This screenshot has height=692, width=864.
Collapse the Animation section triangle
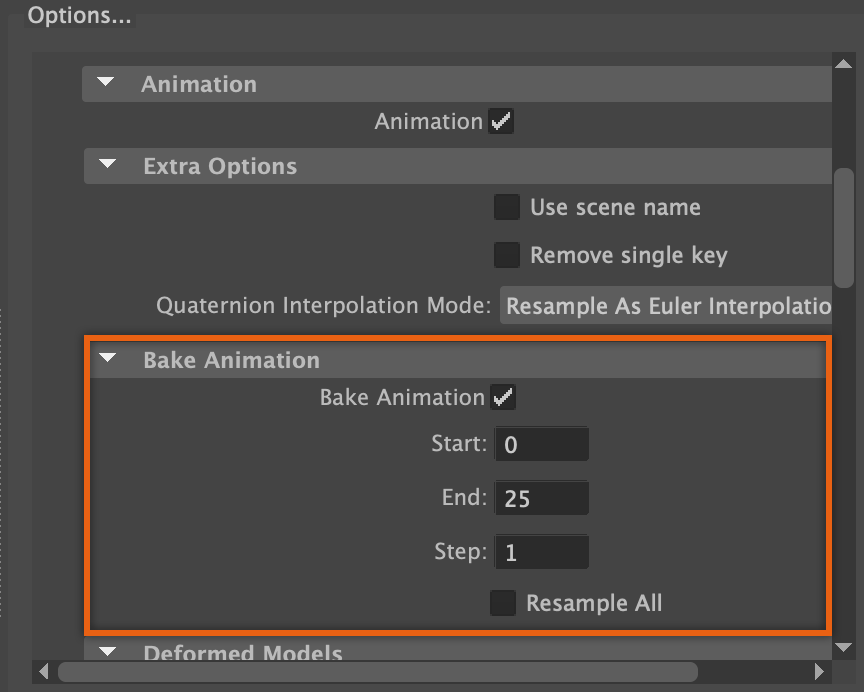coord(107,83)
